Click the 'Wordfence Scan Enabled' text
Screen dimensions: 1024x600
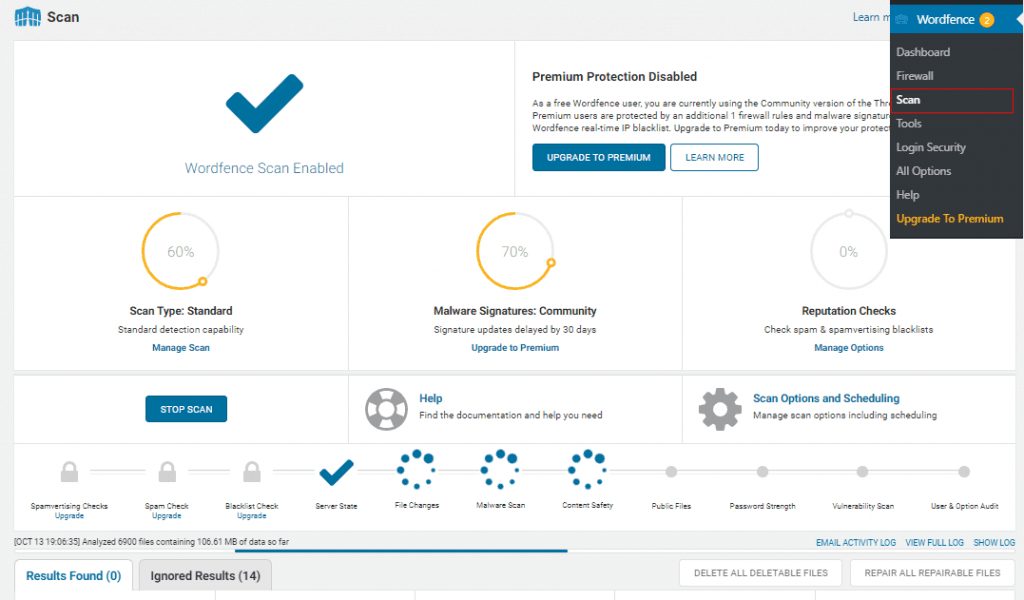click(264, 168)
